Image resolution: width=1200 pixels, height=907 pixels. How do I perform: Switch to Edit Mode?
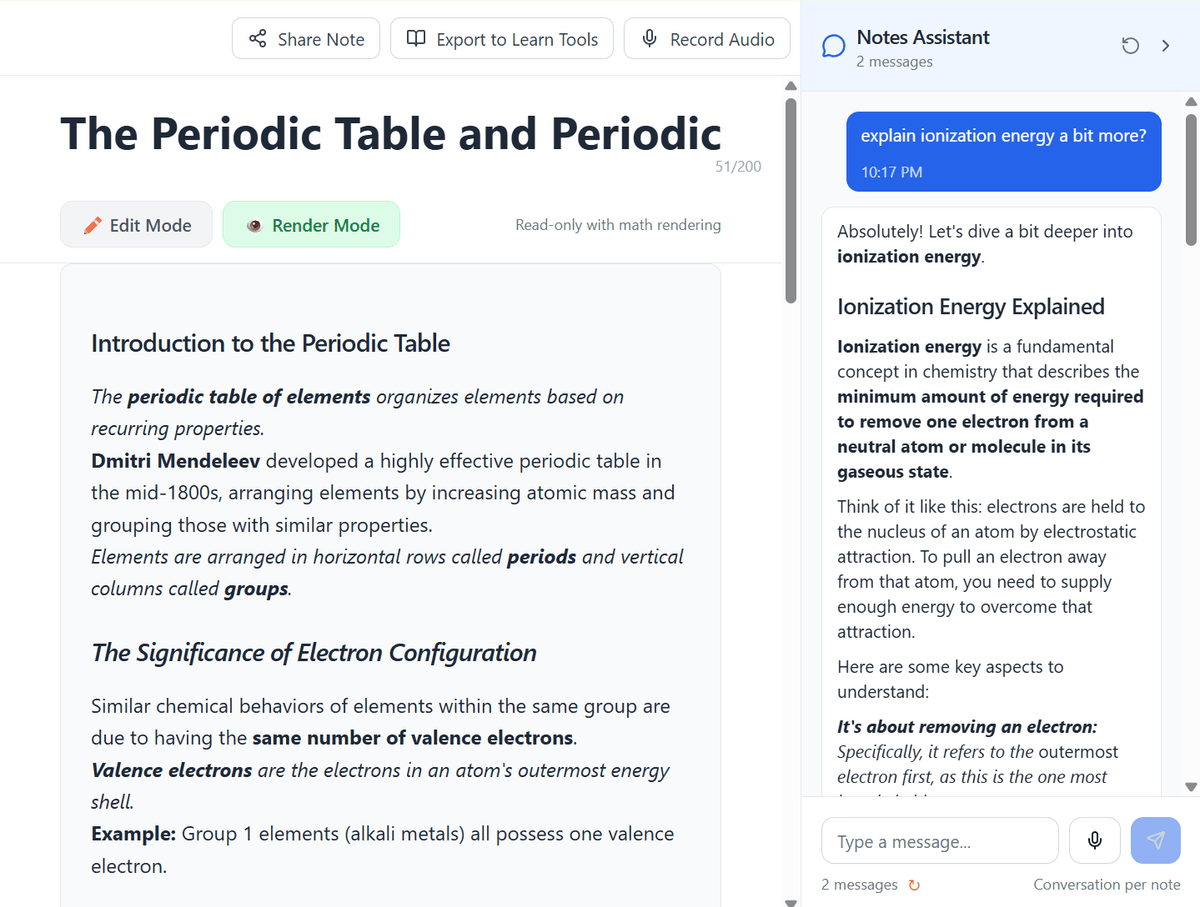point(136,225)
